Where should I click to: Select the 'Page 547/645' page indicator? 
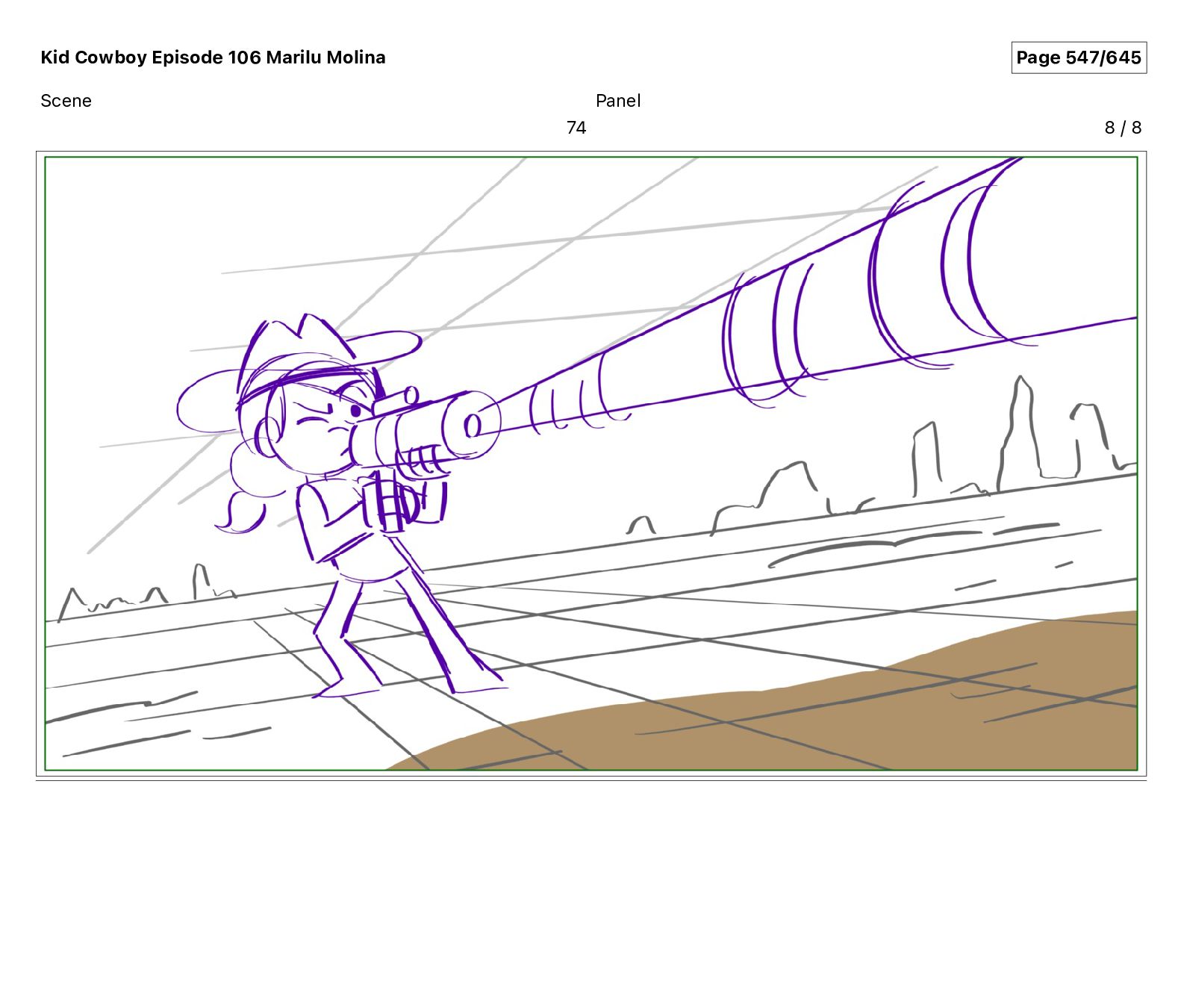click(1079, 57)
